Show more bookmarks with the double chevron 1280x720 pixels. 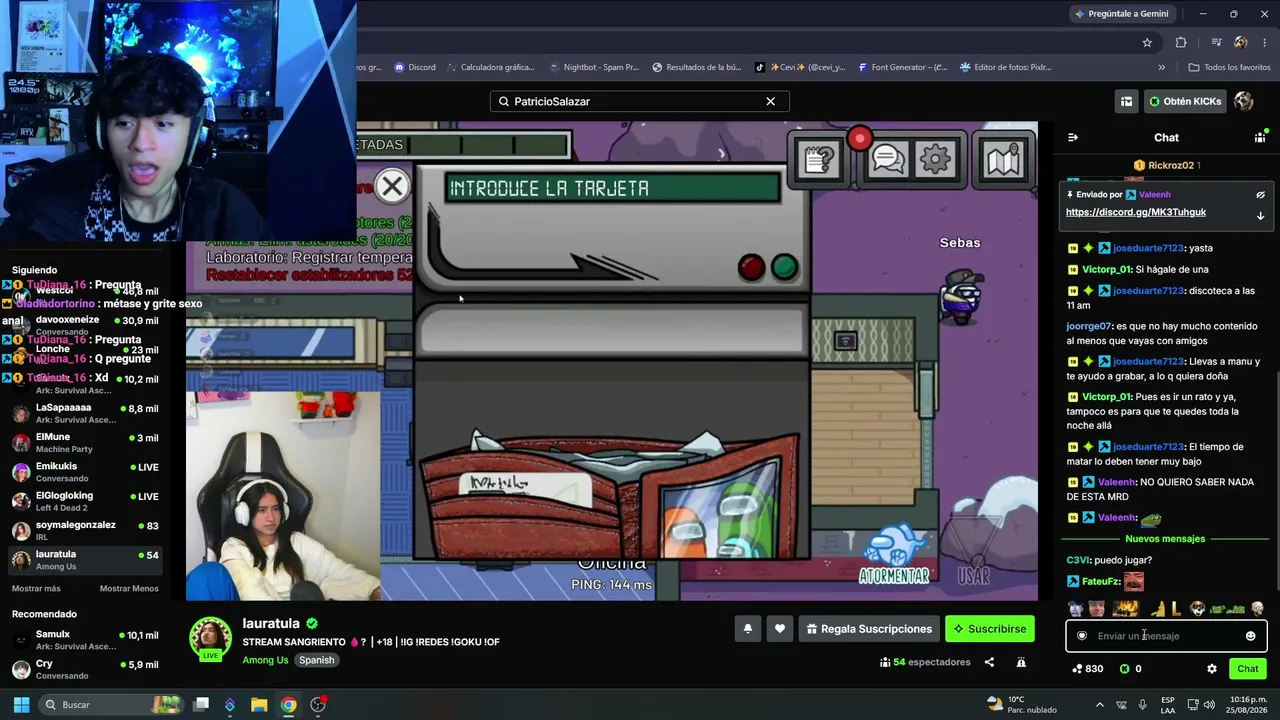tap(1161, 67)
